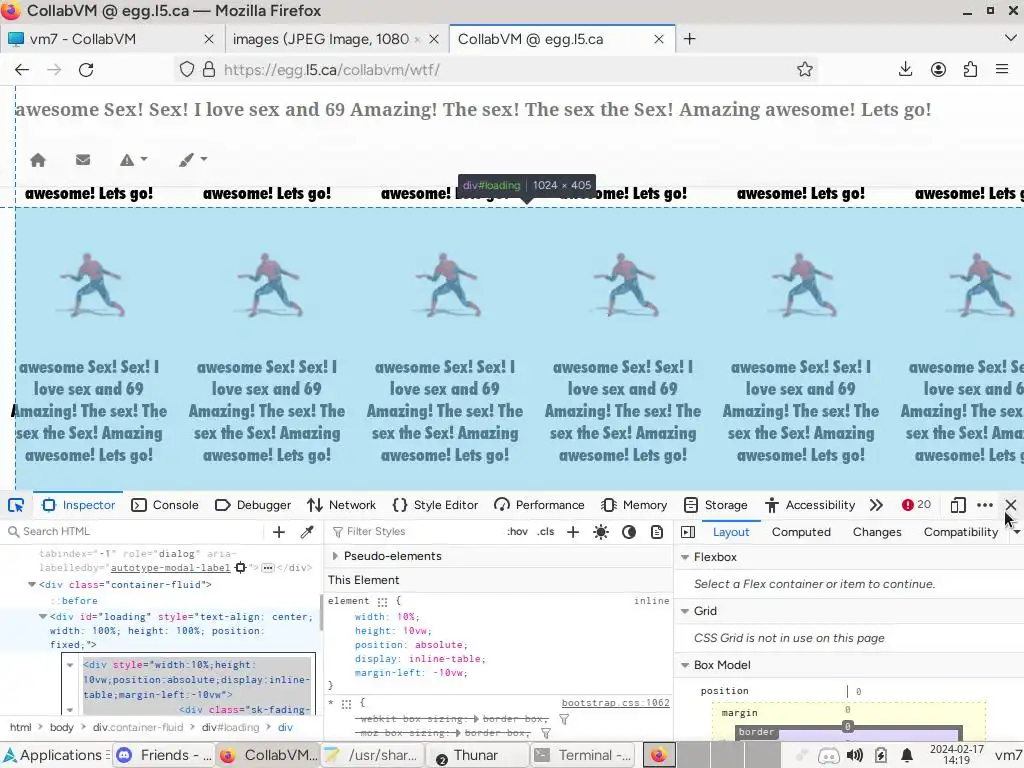Pick a color with the eyedropper
This screenshot has width=1024, height=768.
(x=307, y=532)
